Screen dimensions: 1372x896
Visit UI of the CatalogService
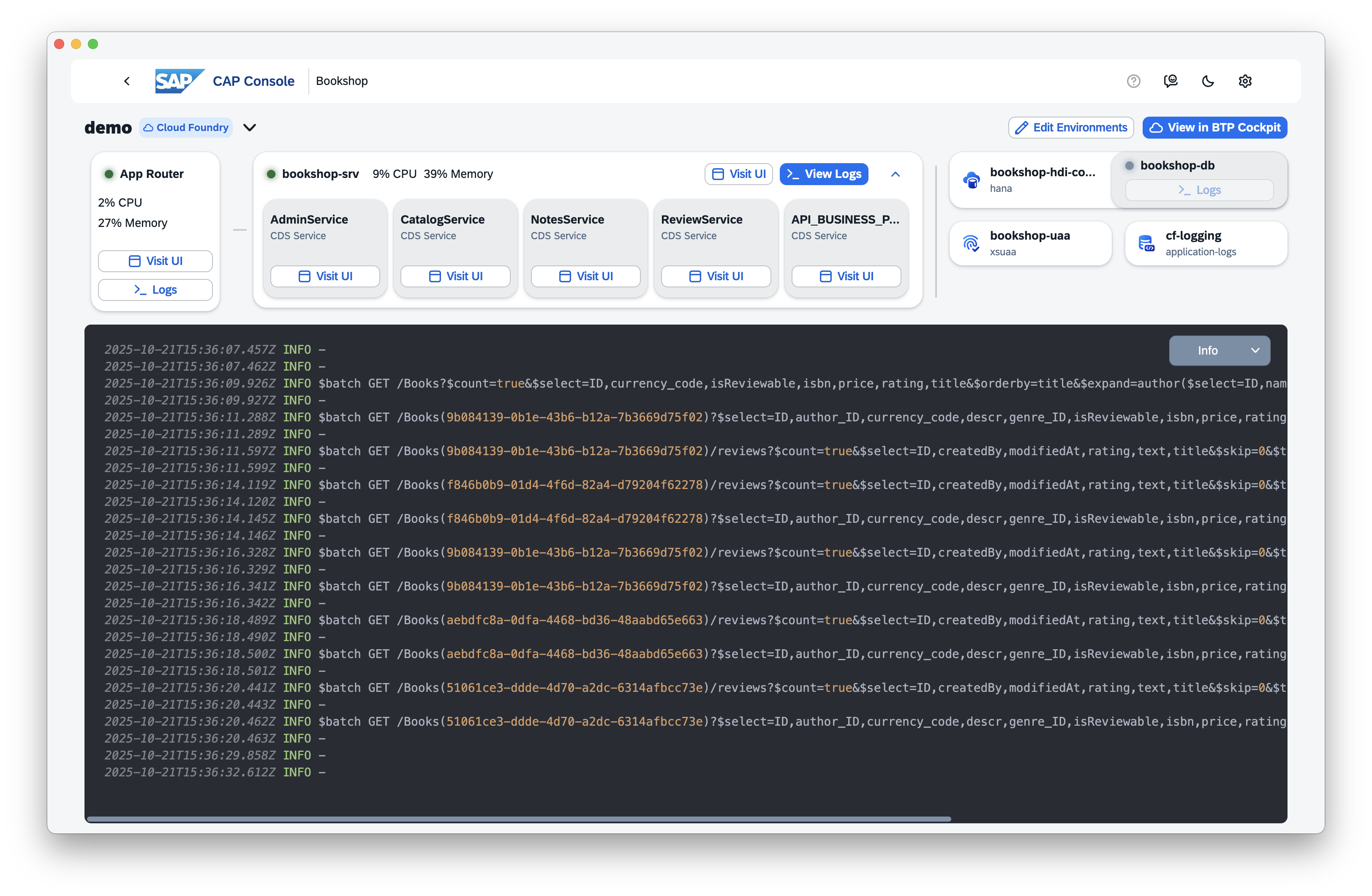pos(455,276)
